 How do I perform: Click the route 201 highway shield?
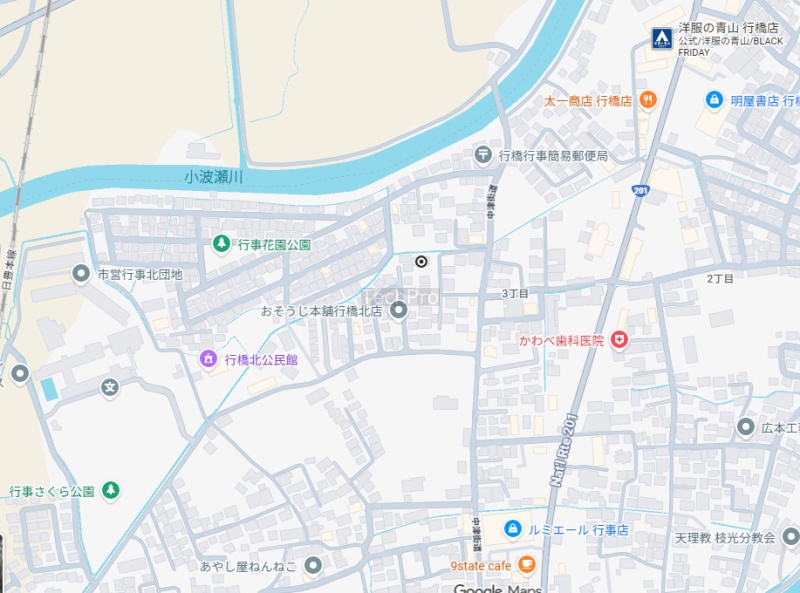(x=640, y=191)
